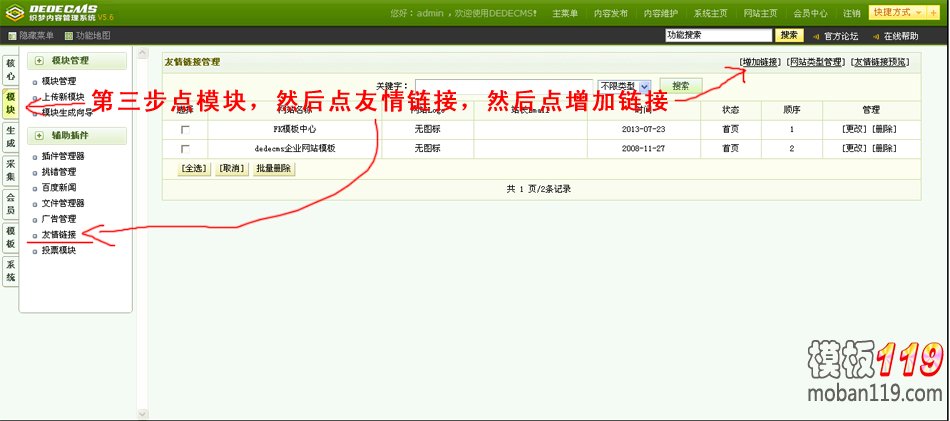Image resolution: width=950 pixels, height=421 pixels.
Task: Click the sidebar scrollbar up arrow
Action: tap(142, 54)
